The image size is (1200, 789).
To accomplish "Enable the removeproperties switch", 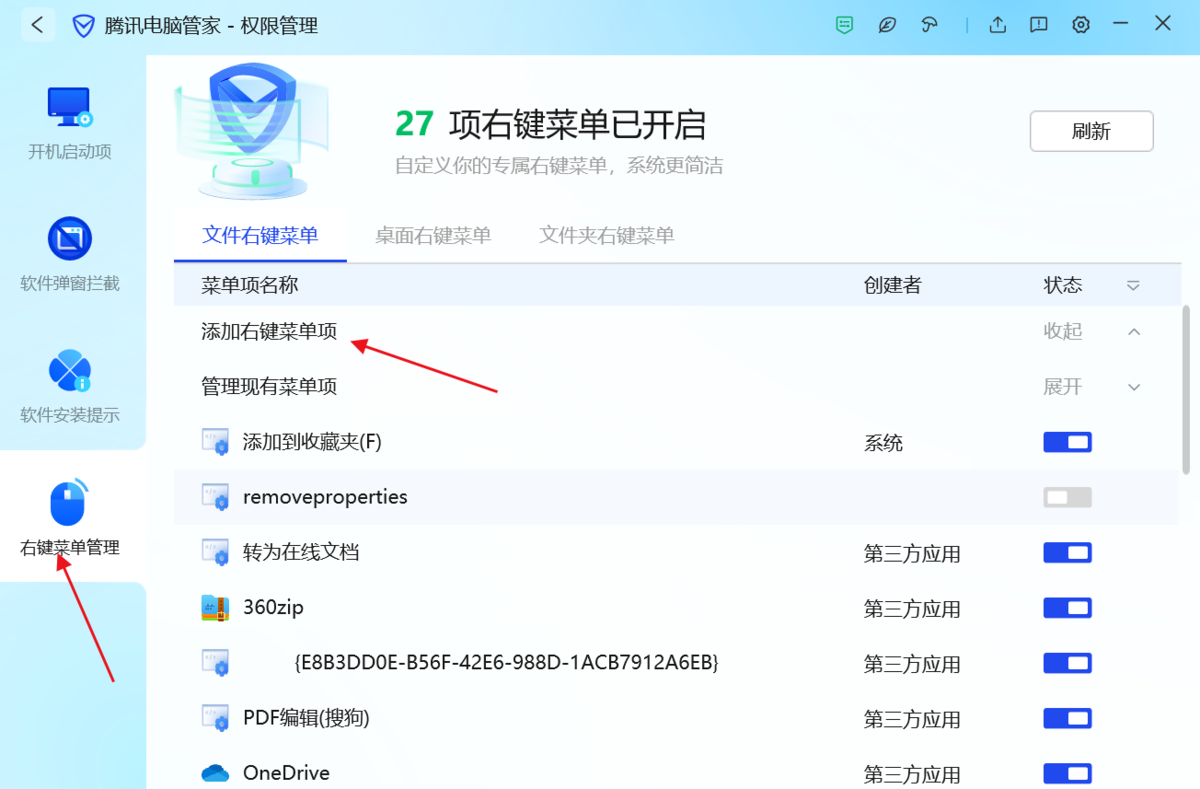I will tap(1067, 497).
